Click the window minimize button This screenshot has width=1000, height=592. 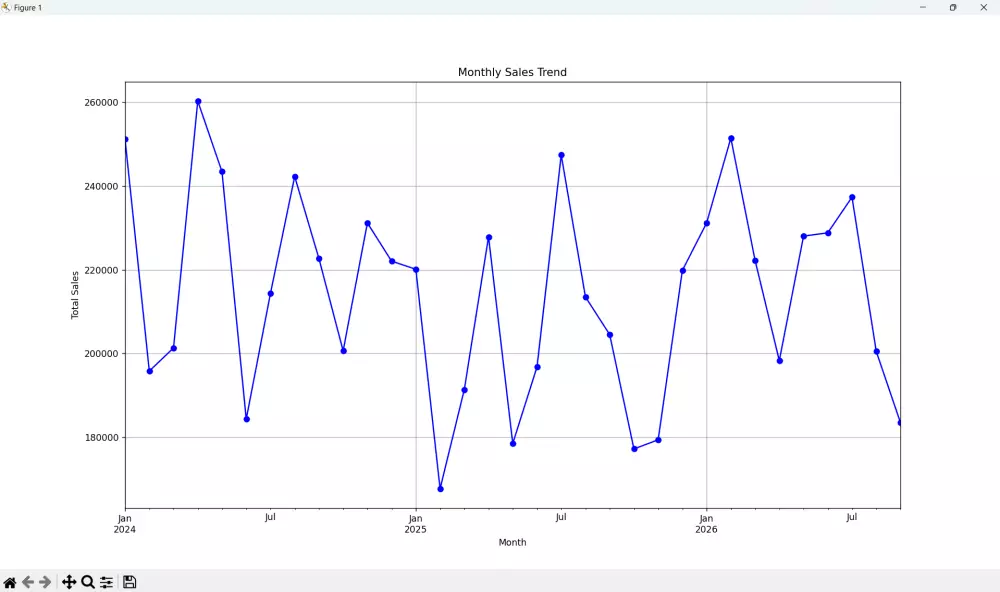click(925, 7)
